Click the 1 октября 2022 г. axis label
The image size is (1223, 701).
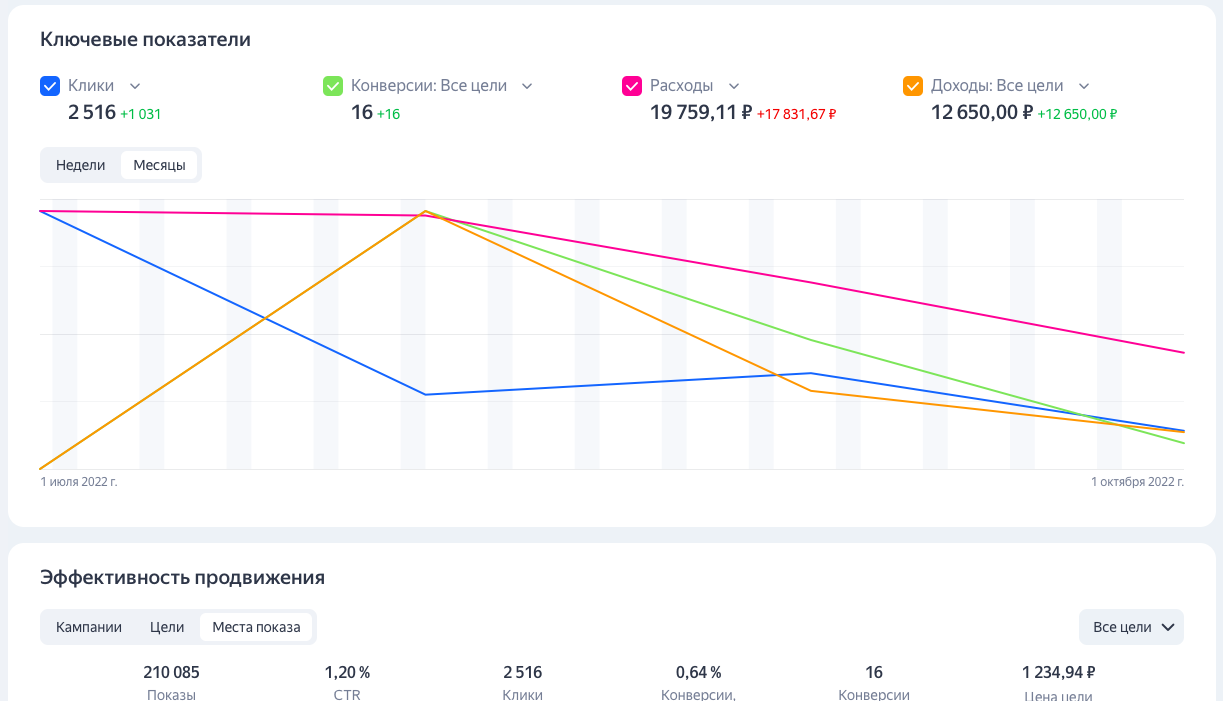(1138, 481)
